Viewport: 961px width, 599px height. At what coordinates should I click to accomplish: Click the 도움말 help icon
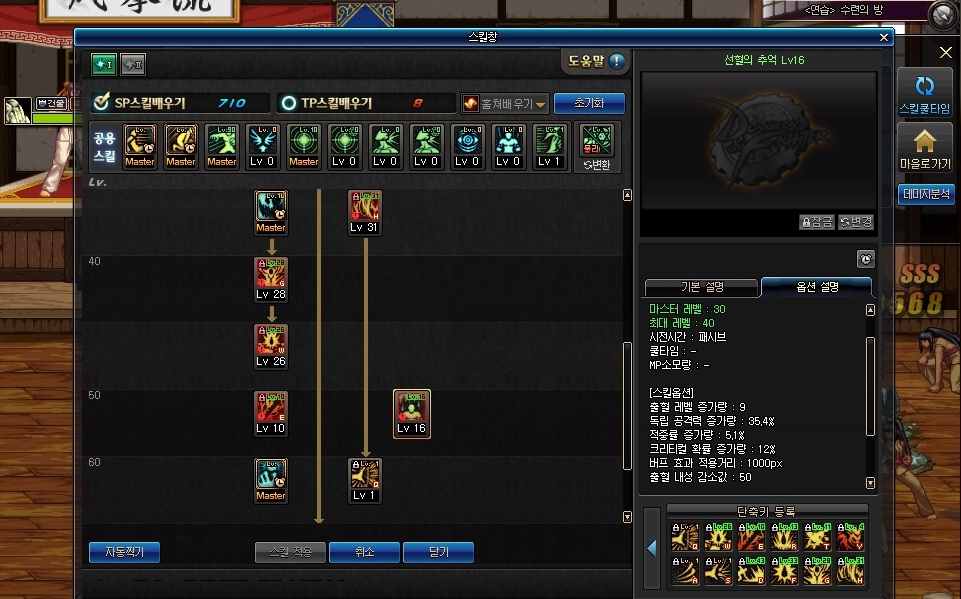tap(617, 61)
